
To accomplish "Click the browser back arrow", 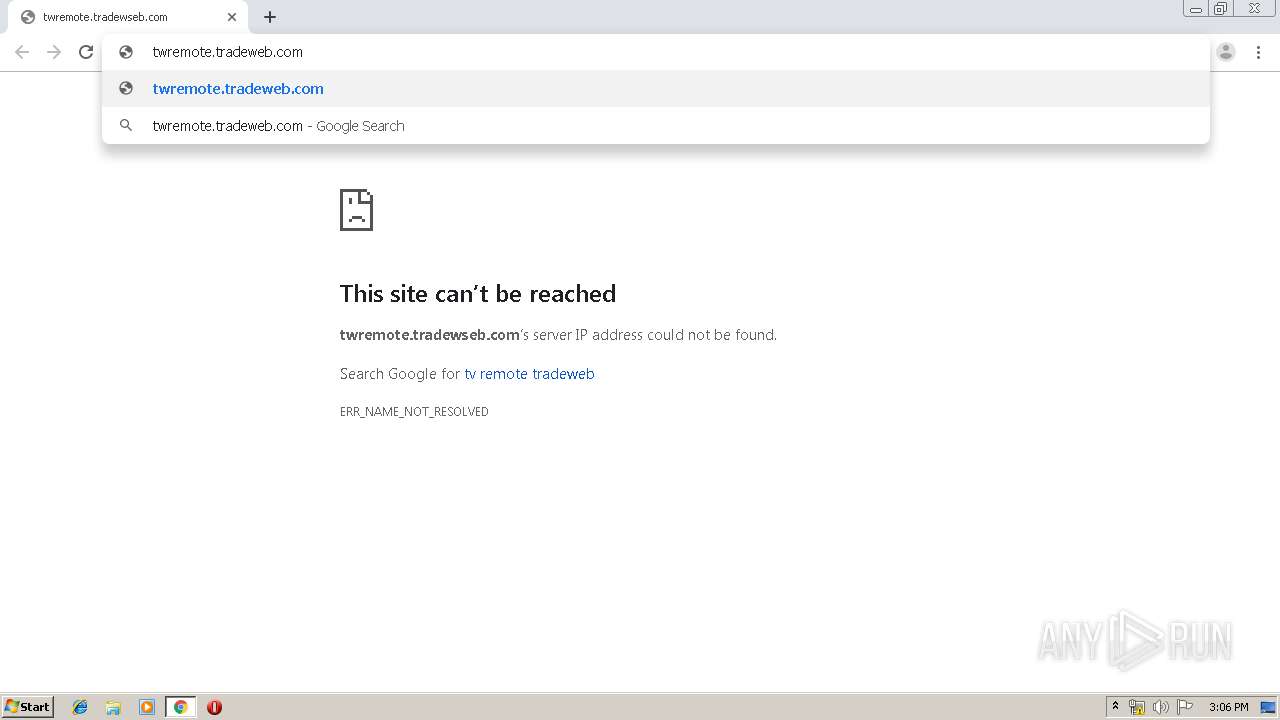I will 22,52.
